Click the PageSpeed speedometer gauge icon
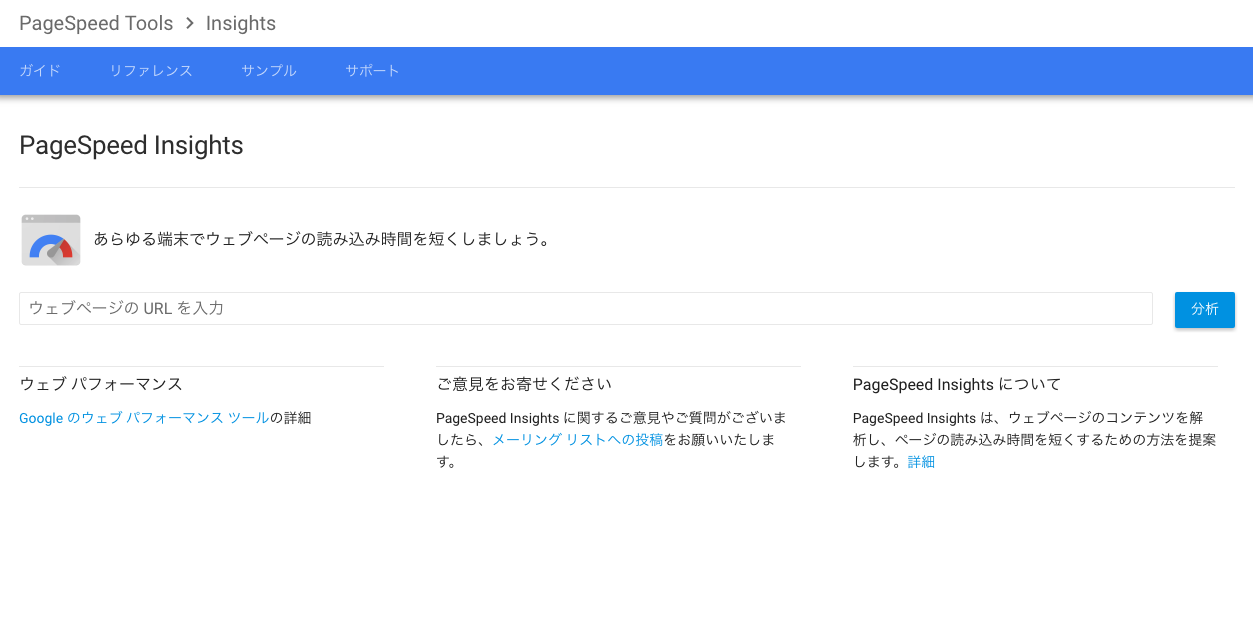This screenshot has width=1253, height=641. coord(51,240)
